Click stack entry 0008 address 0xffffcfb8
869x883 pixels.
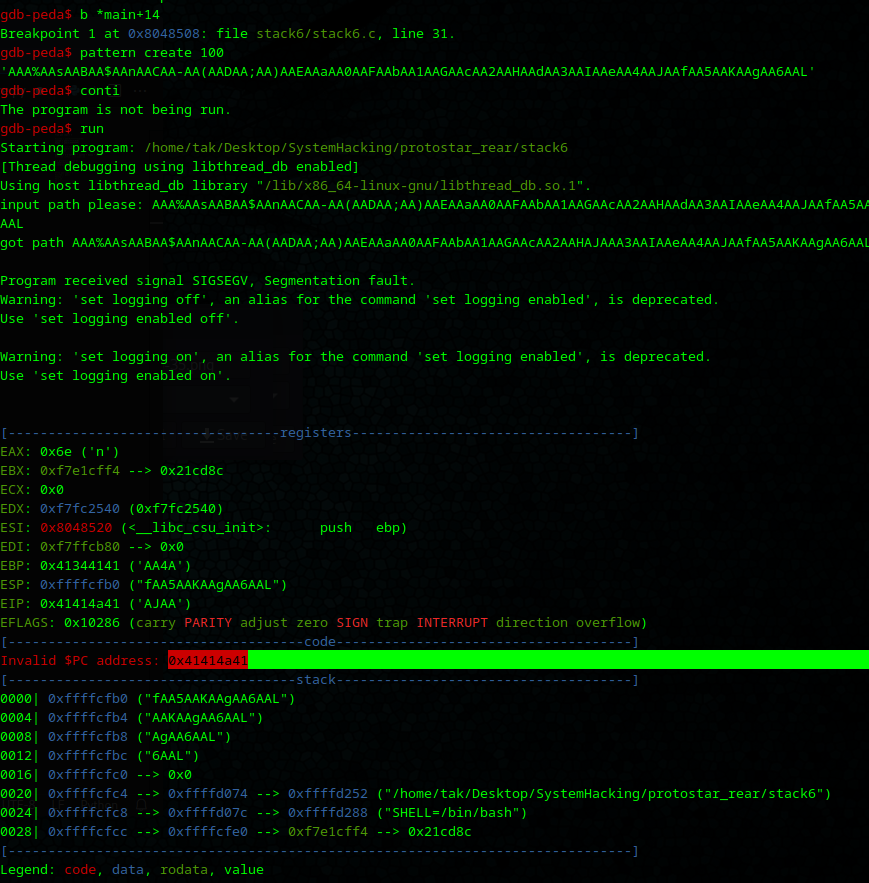point(88,737)
